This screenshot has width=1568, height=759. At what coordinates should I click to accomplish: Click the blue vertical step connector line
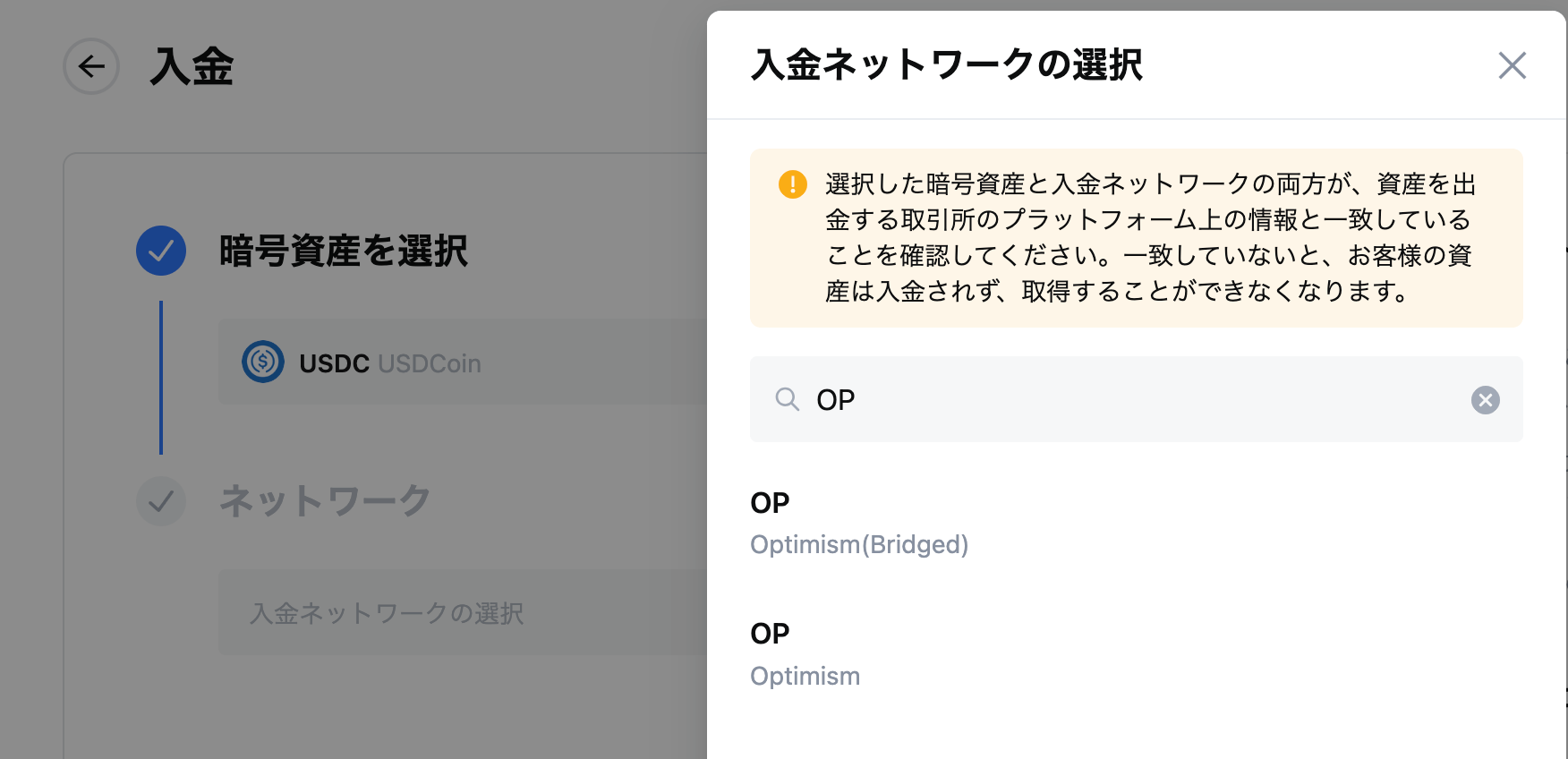point(161,378)
